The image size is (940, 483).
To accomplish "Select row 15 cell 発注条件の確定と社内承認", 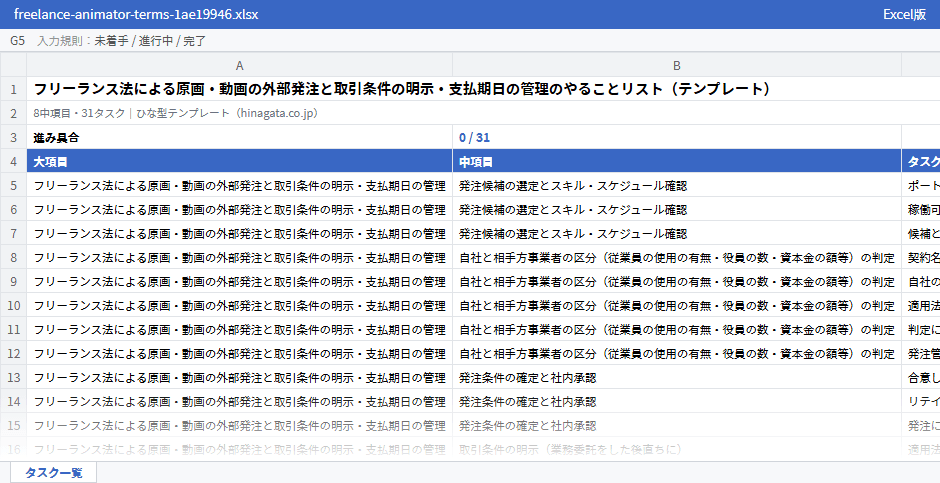I will [677, 425].
